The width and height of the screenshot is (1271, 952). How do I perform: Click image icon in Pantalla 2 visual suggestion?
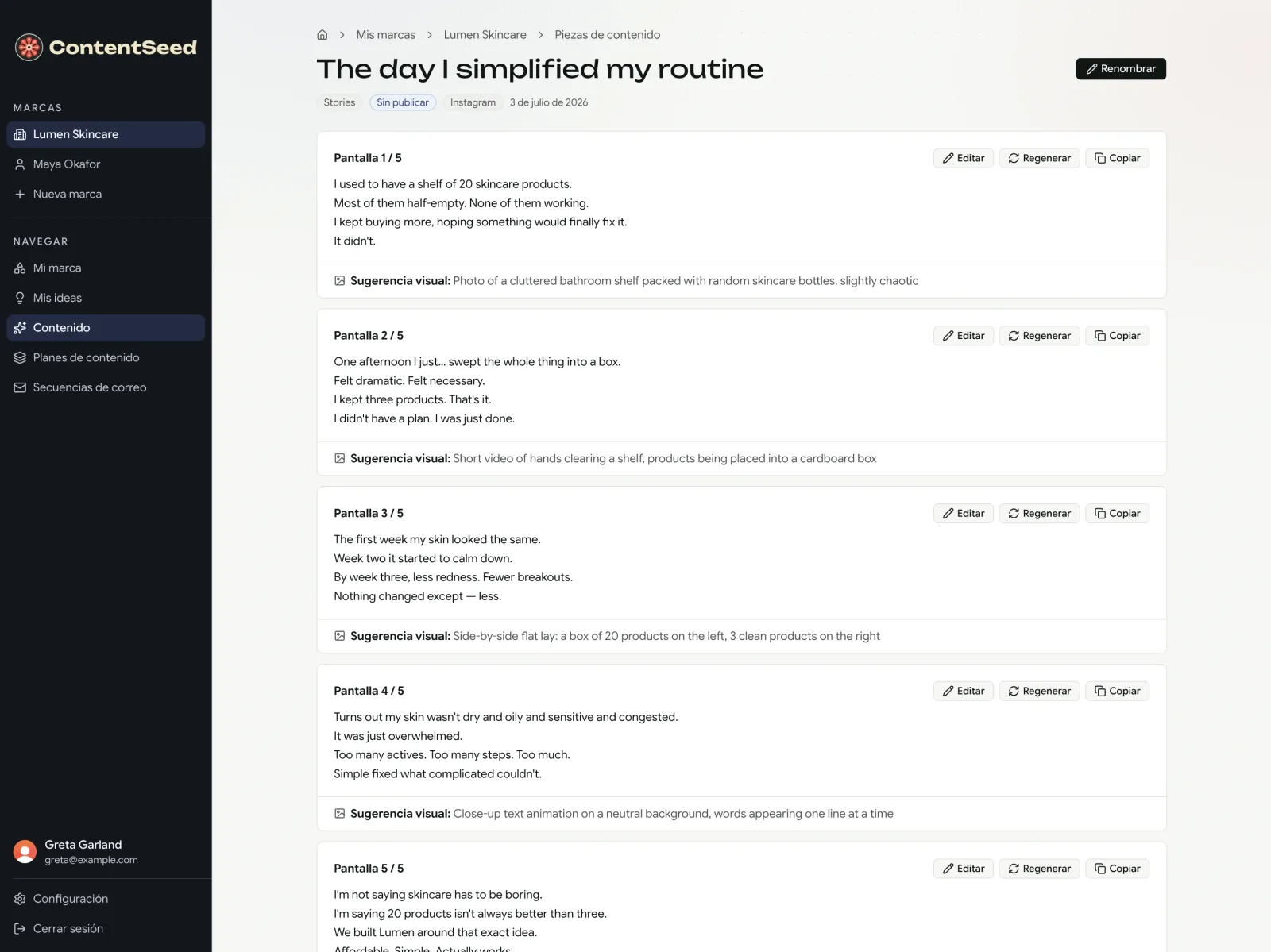[x=340, y=459]
